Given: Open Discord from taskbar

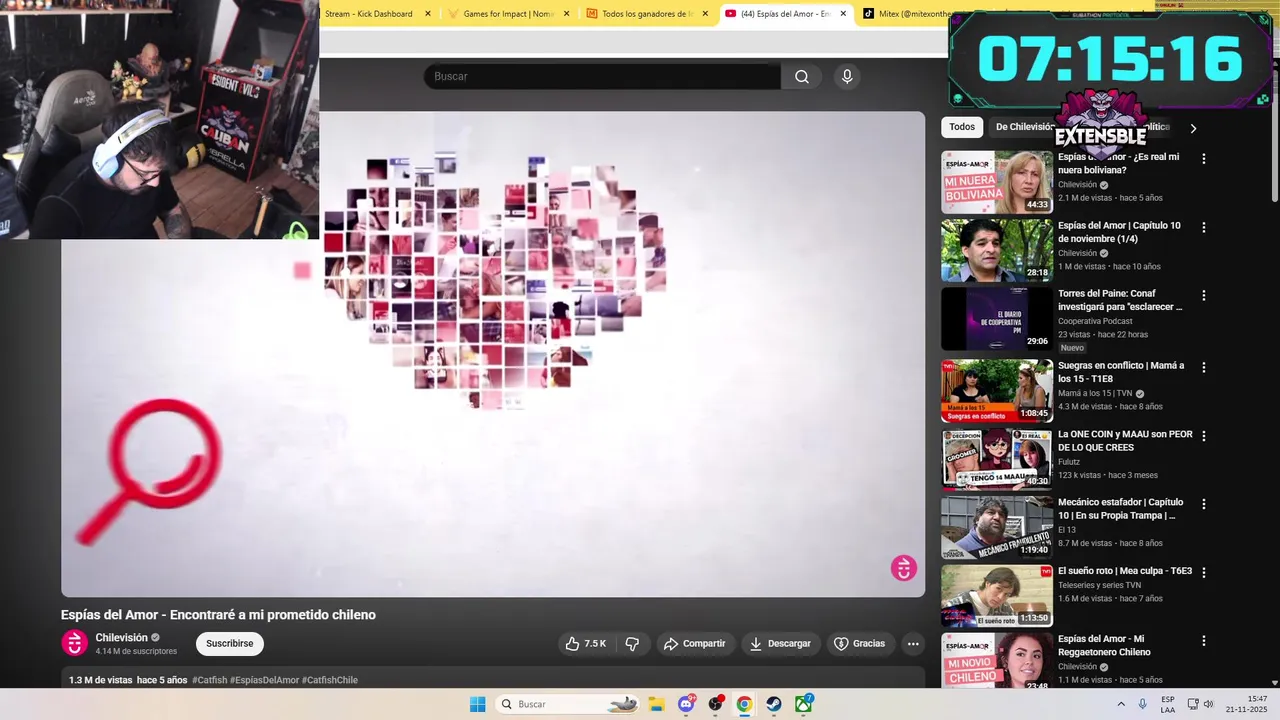Looking at the screenshot, I should pyautogui.click(x=686, y=704).
